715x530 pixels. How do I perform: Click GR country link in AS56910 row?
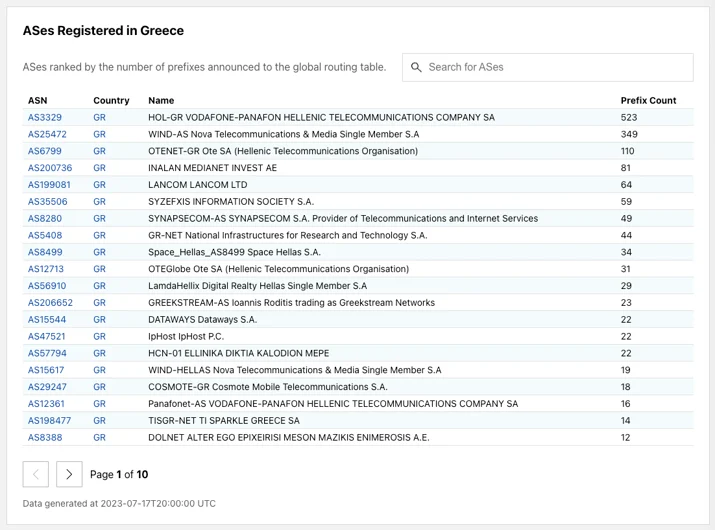point(99,286)
